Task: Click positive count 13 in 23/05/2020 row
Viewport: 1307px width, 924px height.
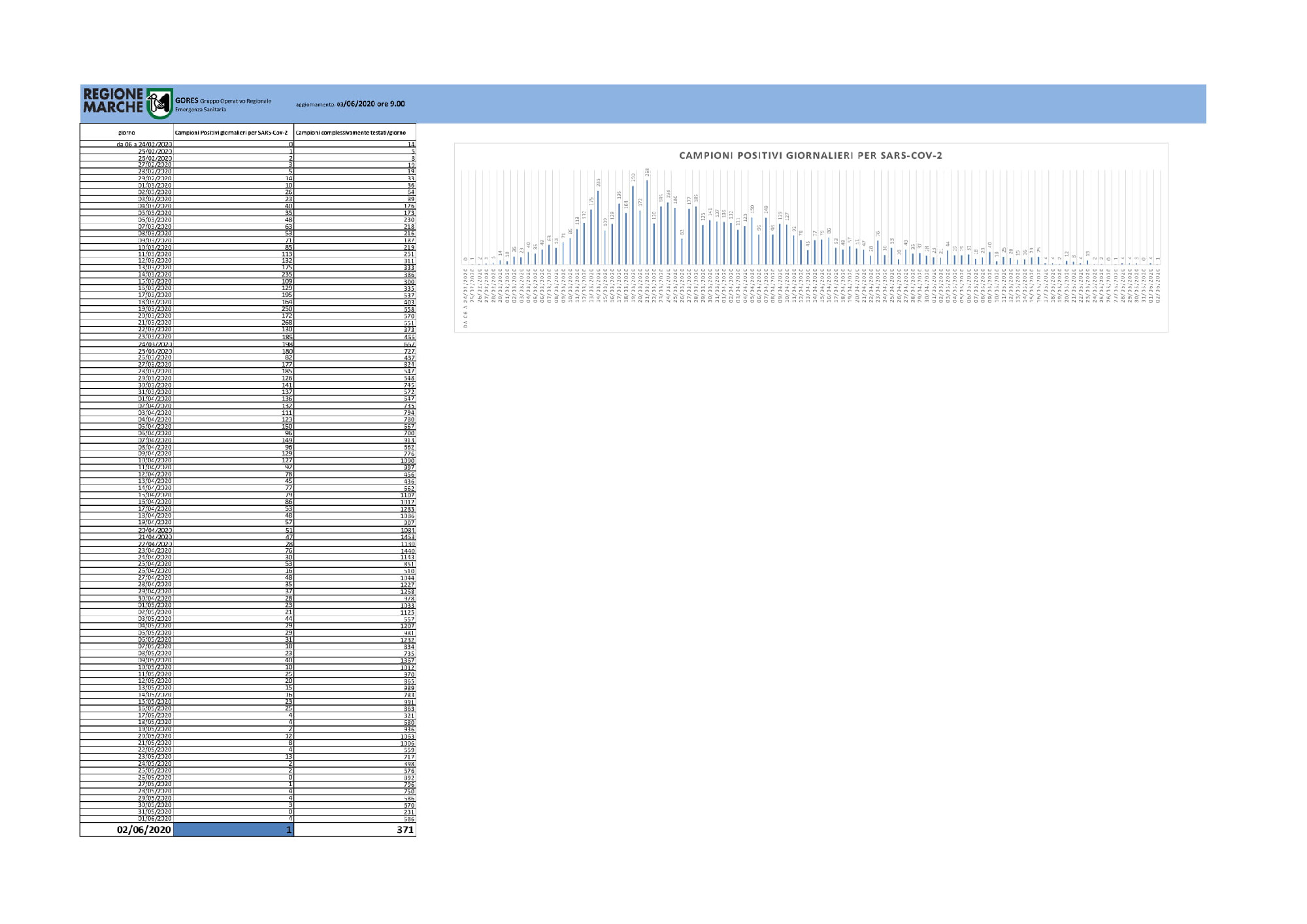Action: (x=289, y=757)
